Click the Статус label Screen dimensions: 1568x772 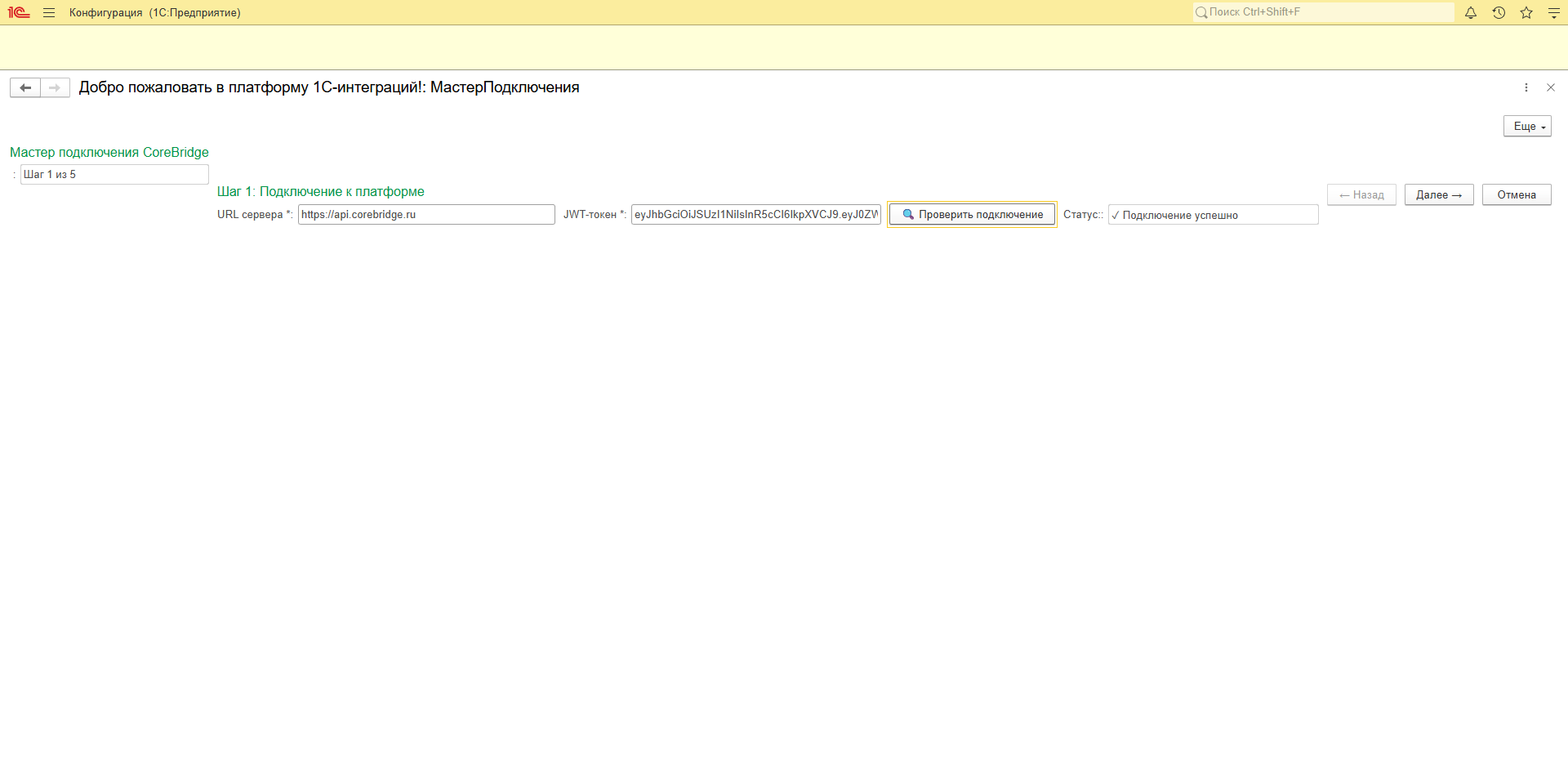tap(1083, 215)
